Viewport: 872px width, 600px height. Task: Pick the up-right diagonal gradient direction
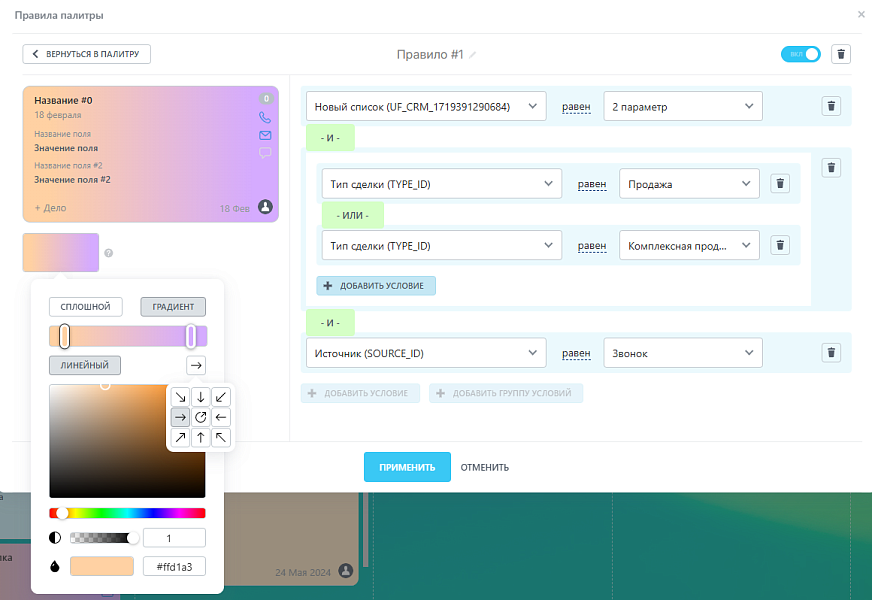180,437
